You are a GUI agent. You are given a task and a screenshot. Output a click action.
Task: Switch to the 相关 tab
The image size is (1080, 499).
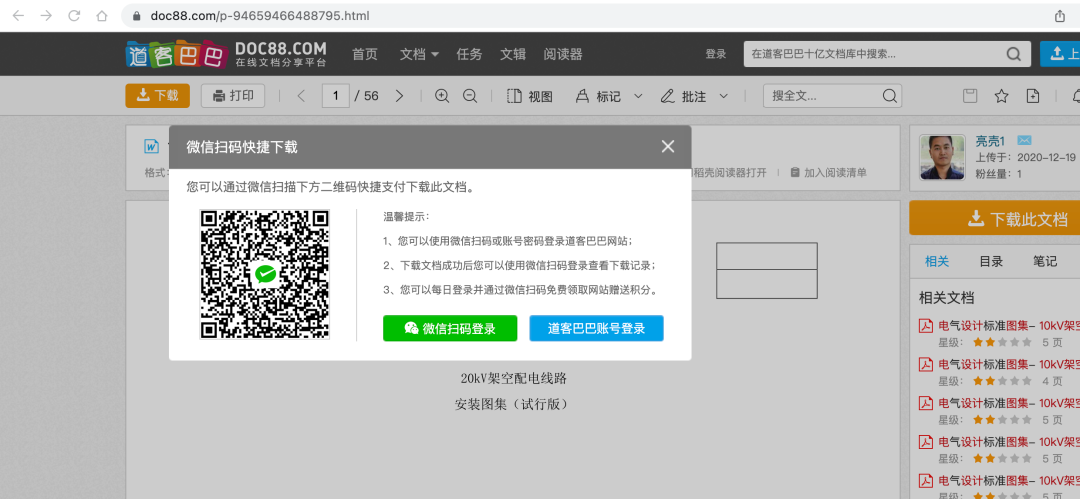point(937,261)
